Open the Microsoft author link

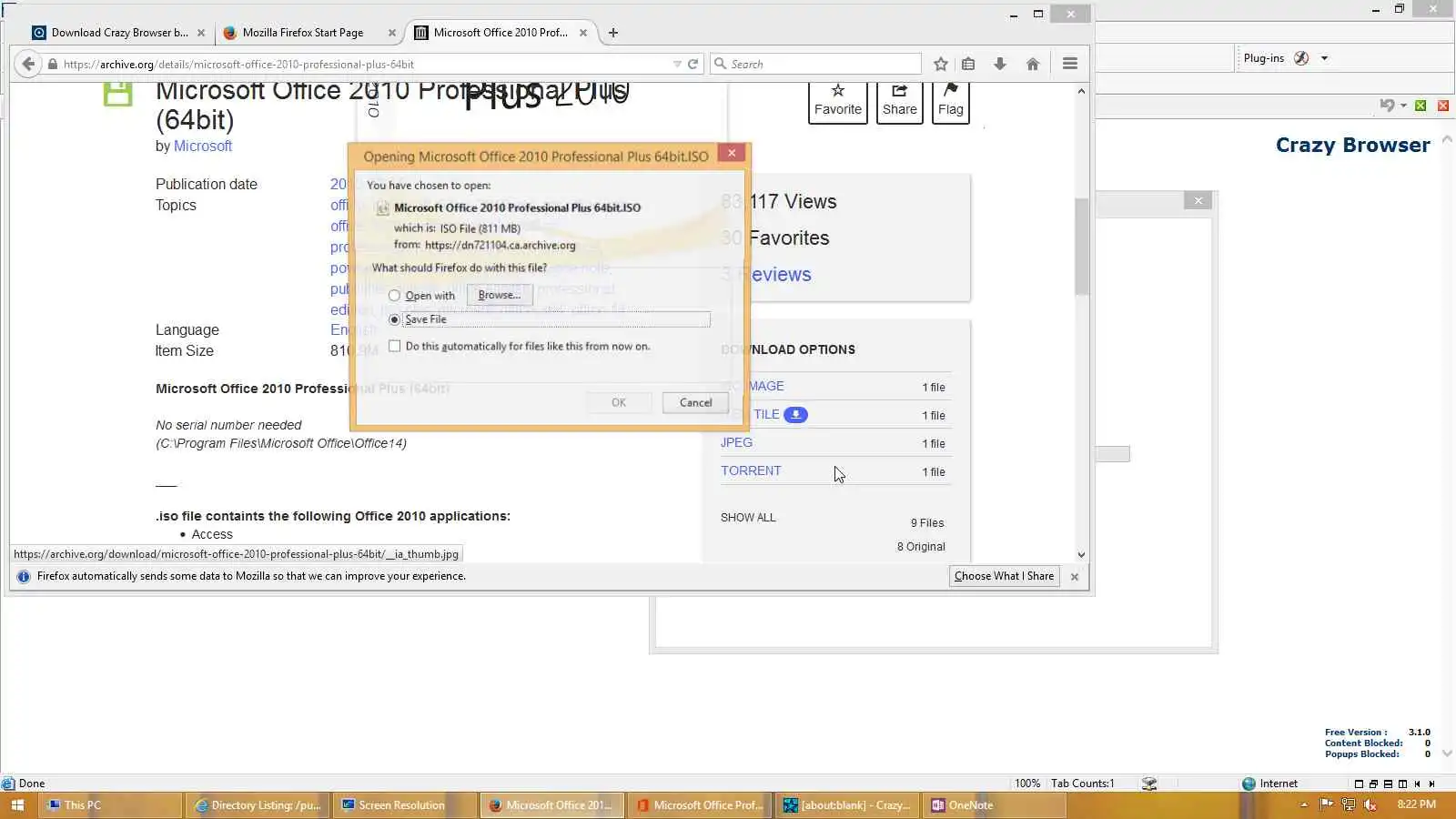203,146
